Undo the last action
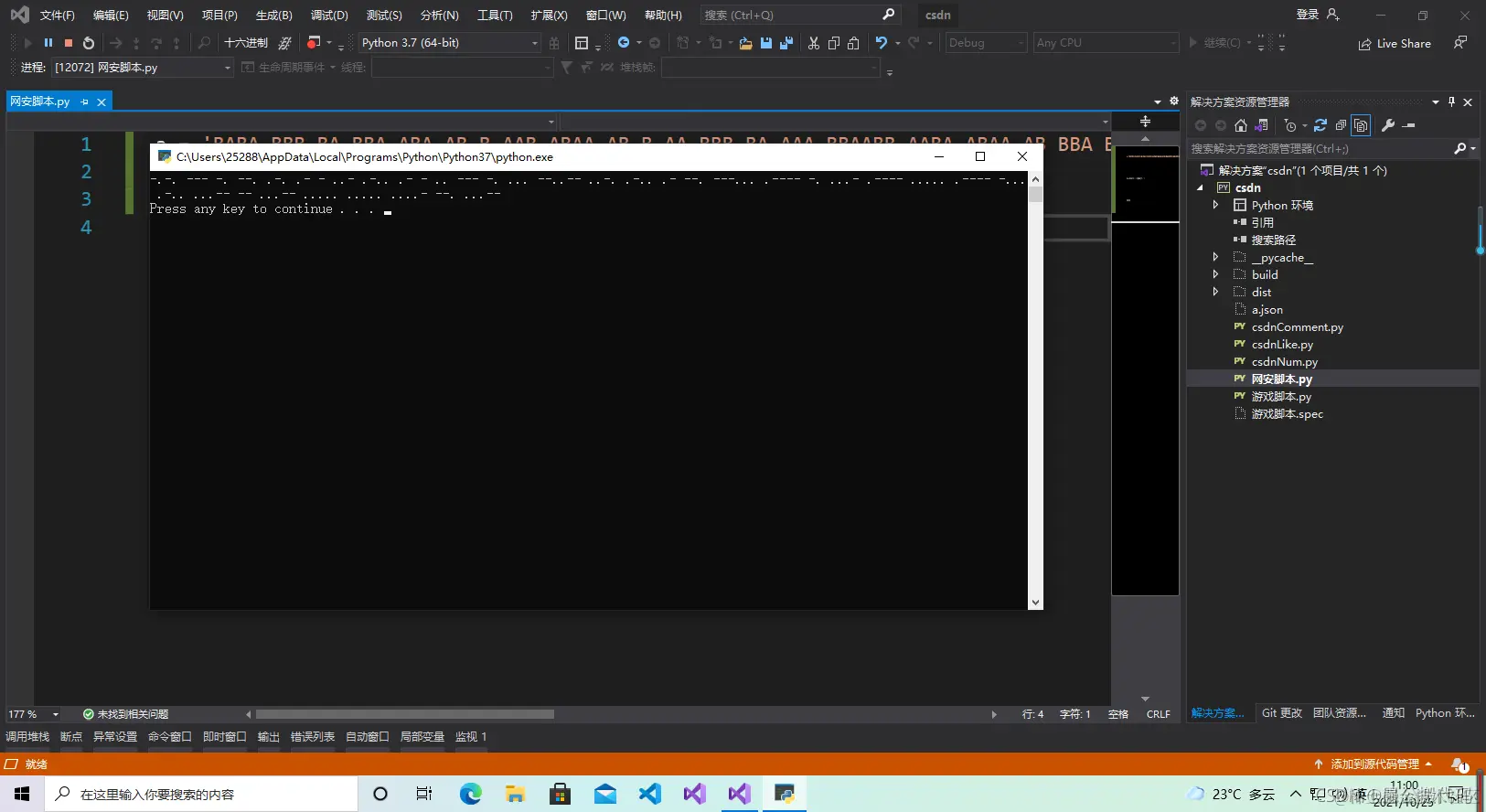The image size is (1486, 812). click(x=882, y=43)
